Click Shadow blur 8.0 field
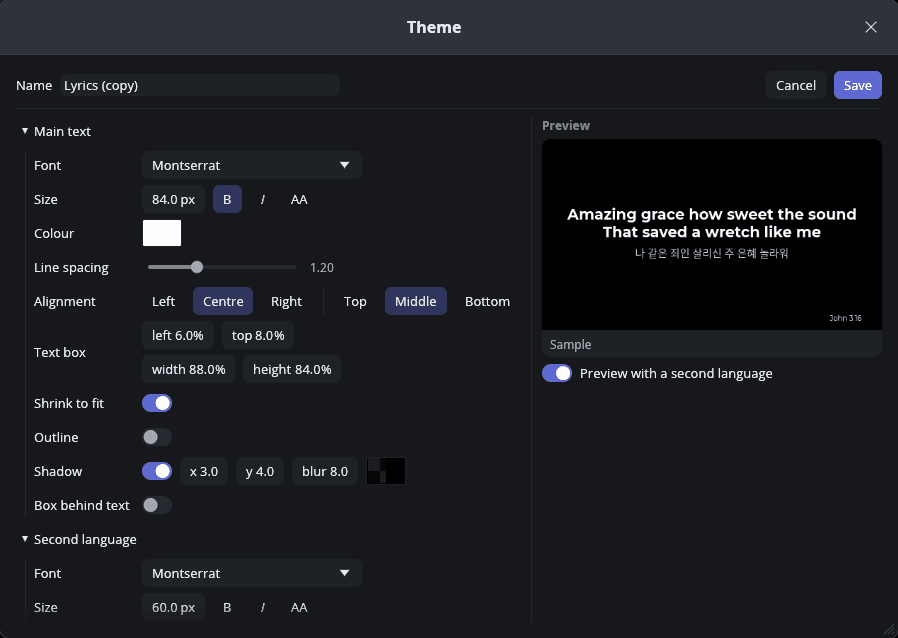The image size is (898, 638). point(325,471)
